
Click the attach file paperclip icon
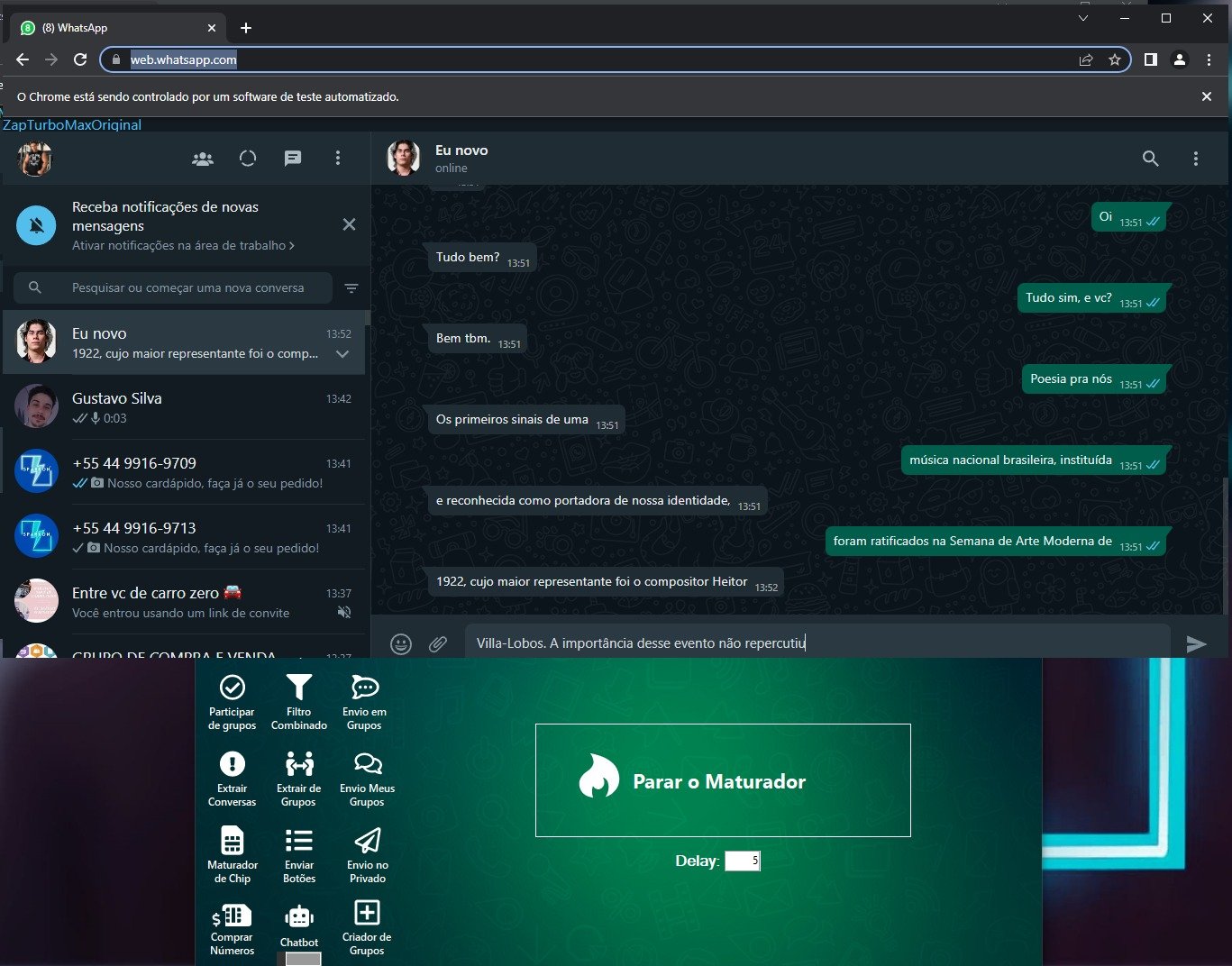438,643
